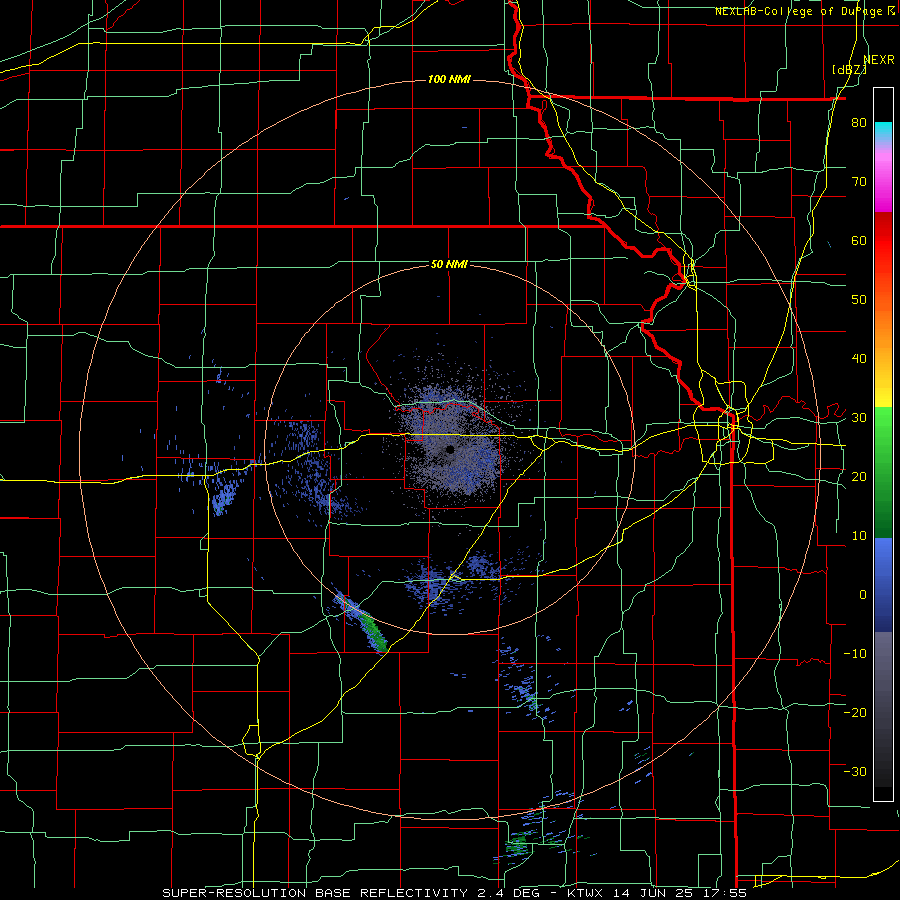Click the 60 value on the dBZ scale
Viewport: 900px width, 900px height.
coord(859,240)
